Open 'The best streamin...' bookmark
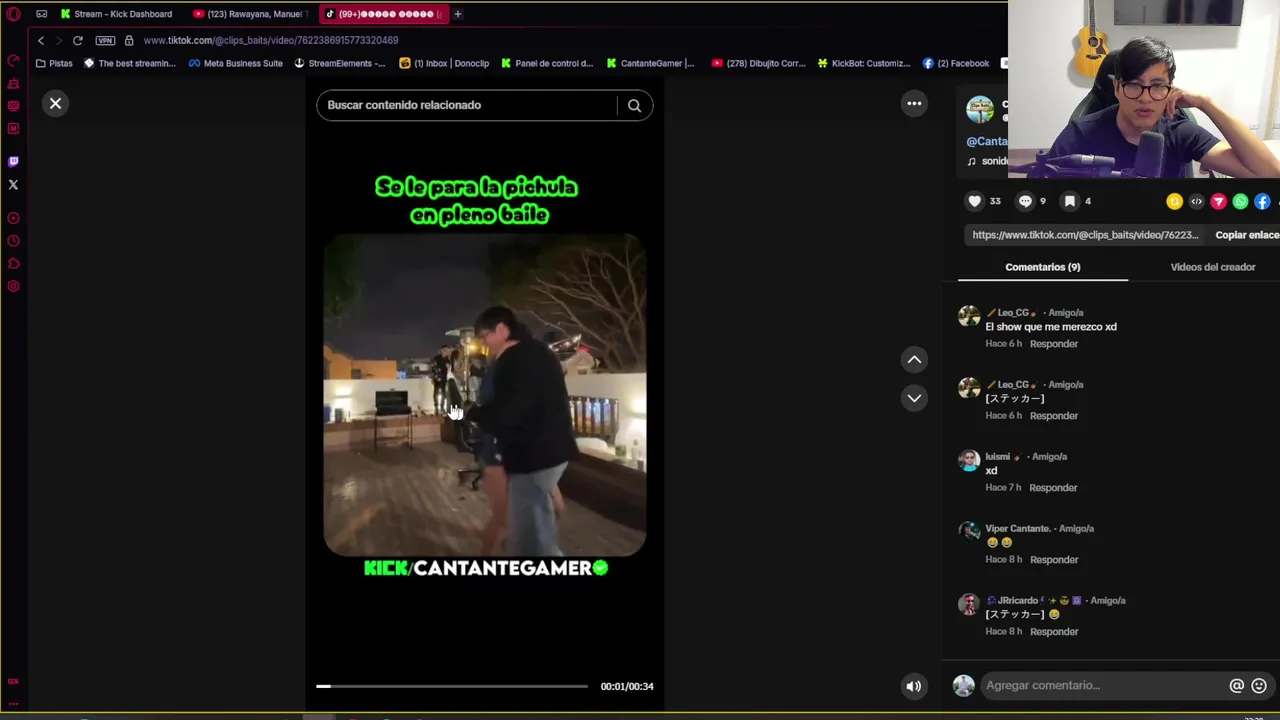 (130, 63)
